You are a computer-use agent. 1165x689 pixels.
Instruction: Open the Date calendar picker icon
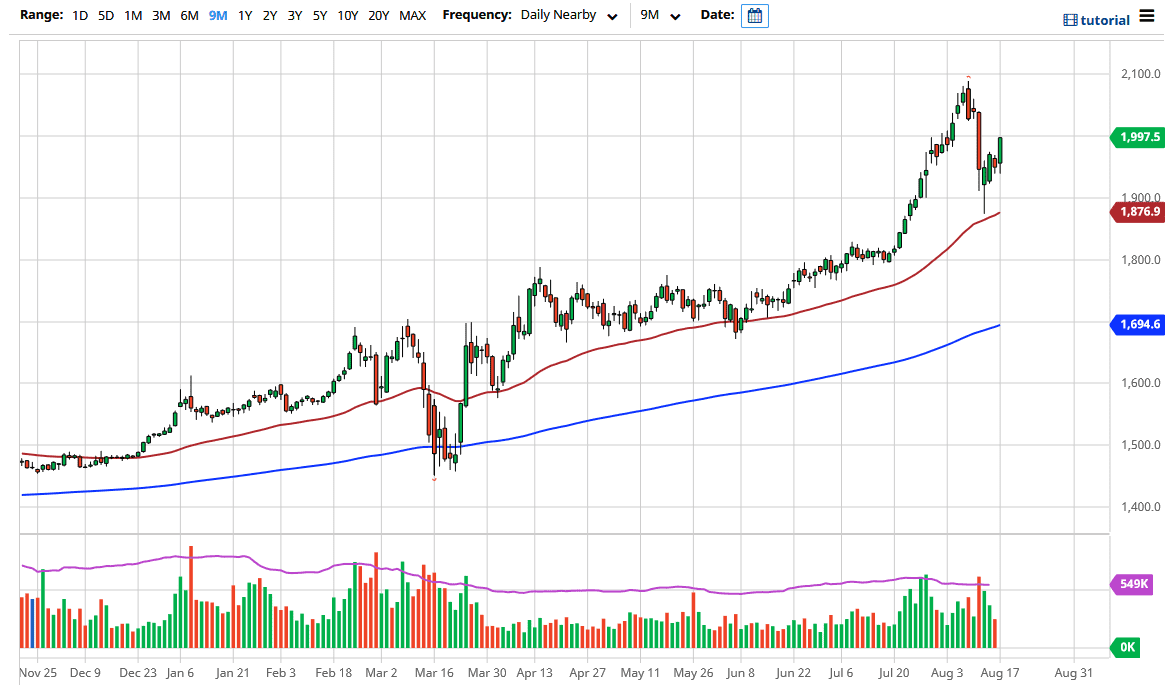754,16
